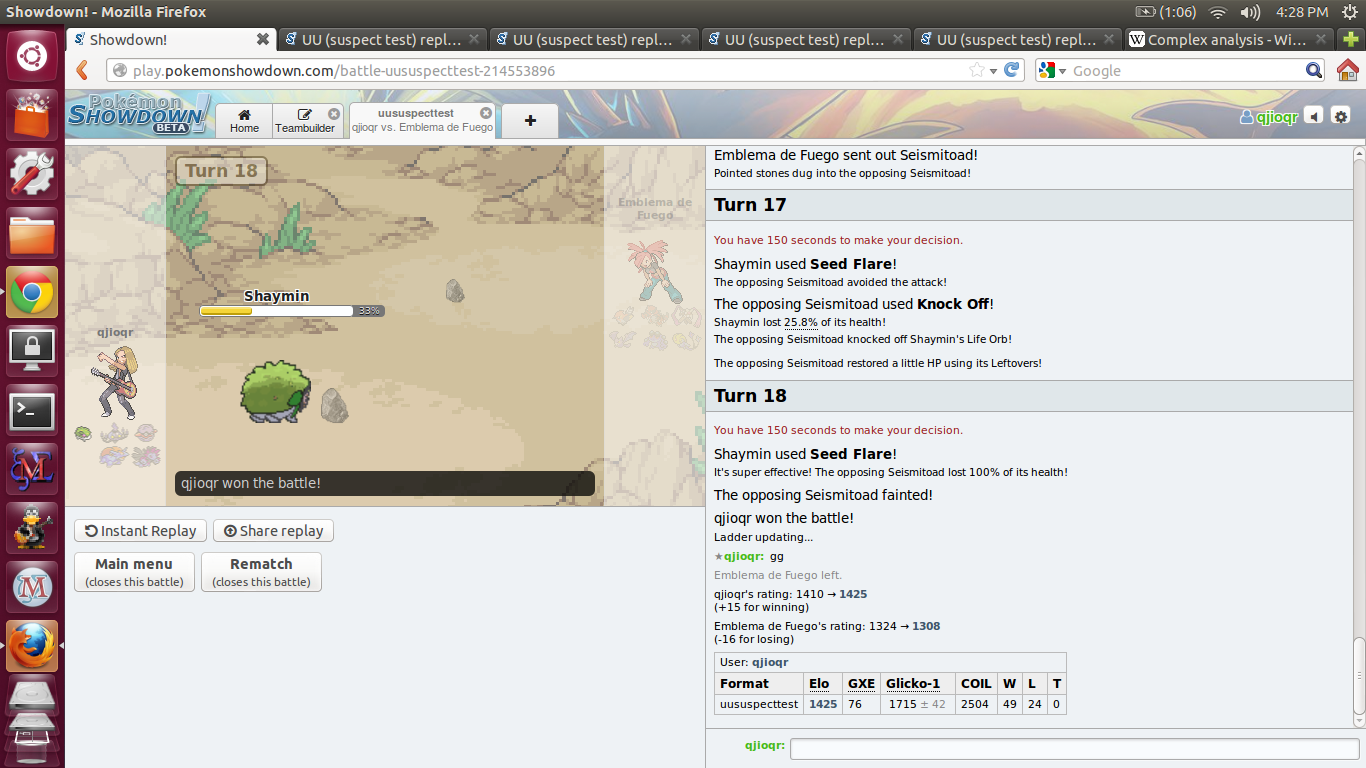Click the Instant Replay button

tap(141, 531)
